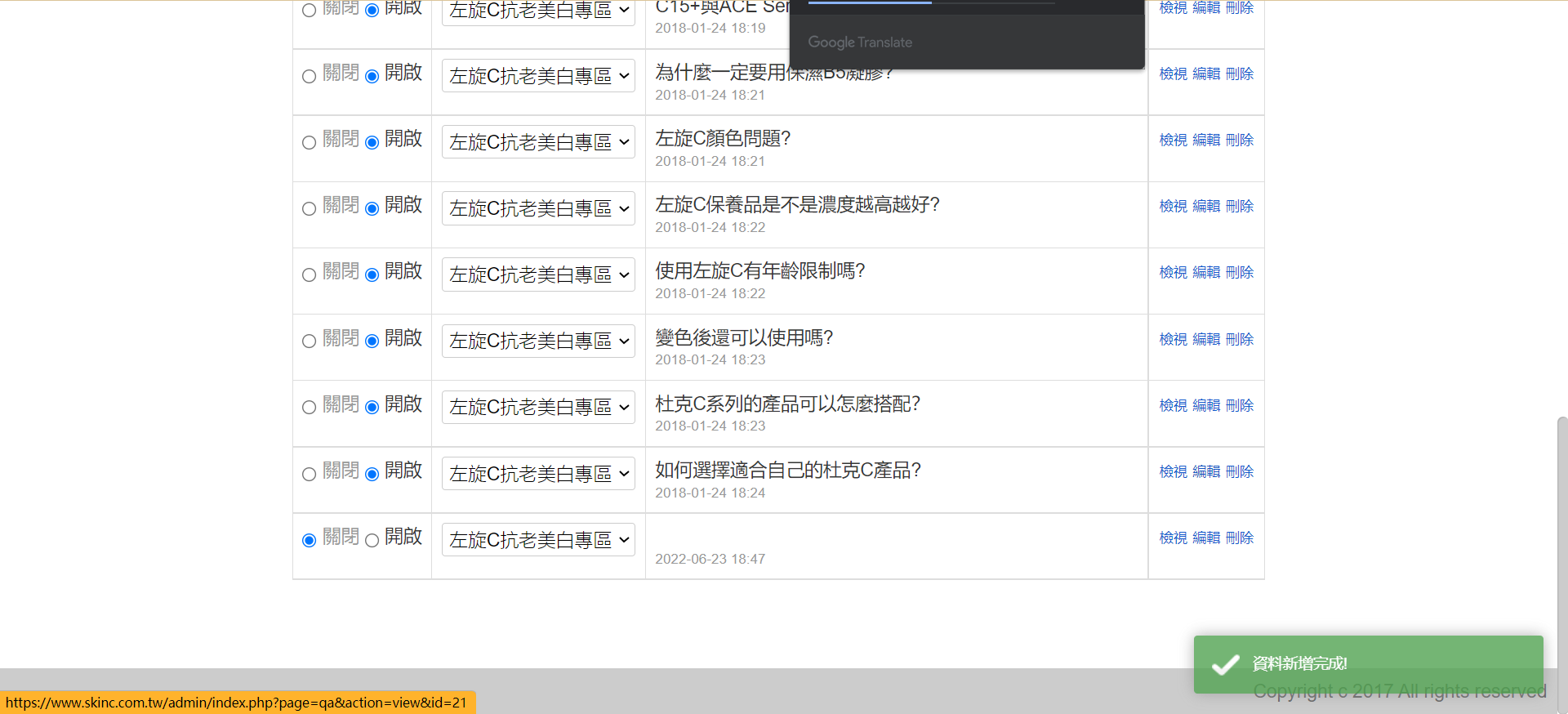
Task: Open category dropdown for 2022-06-23 18:47 row
Action: [x=538, y=540]
